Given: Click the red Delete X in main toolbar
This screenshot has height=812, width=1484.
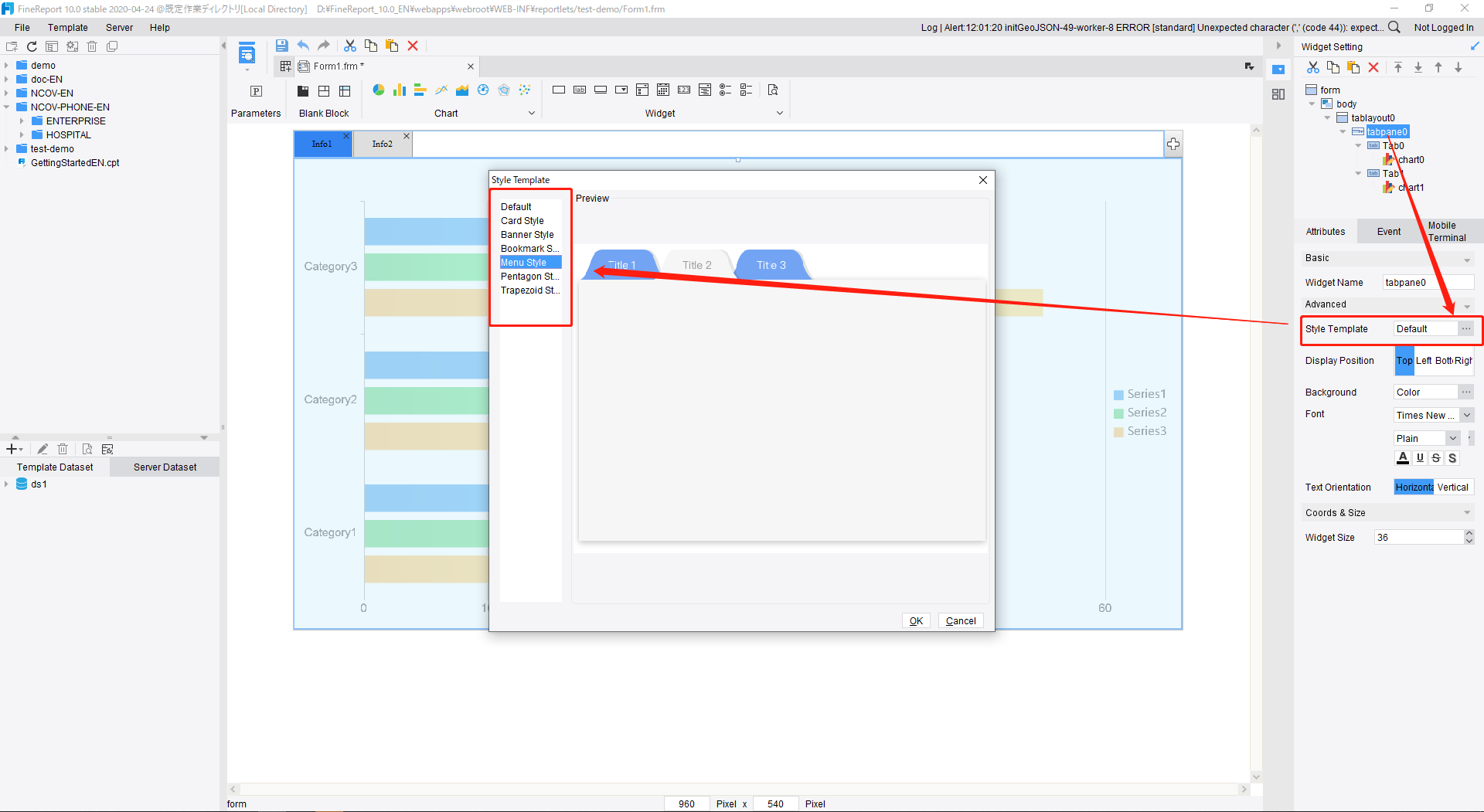Looking at the screenshot, I should coord(413,46).
